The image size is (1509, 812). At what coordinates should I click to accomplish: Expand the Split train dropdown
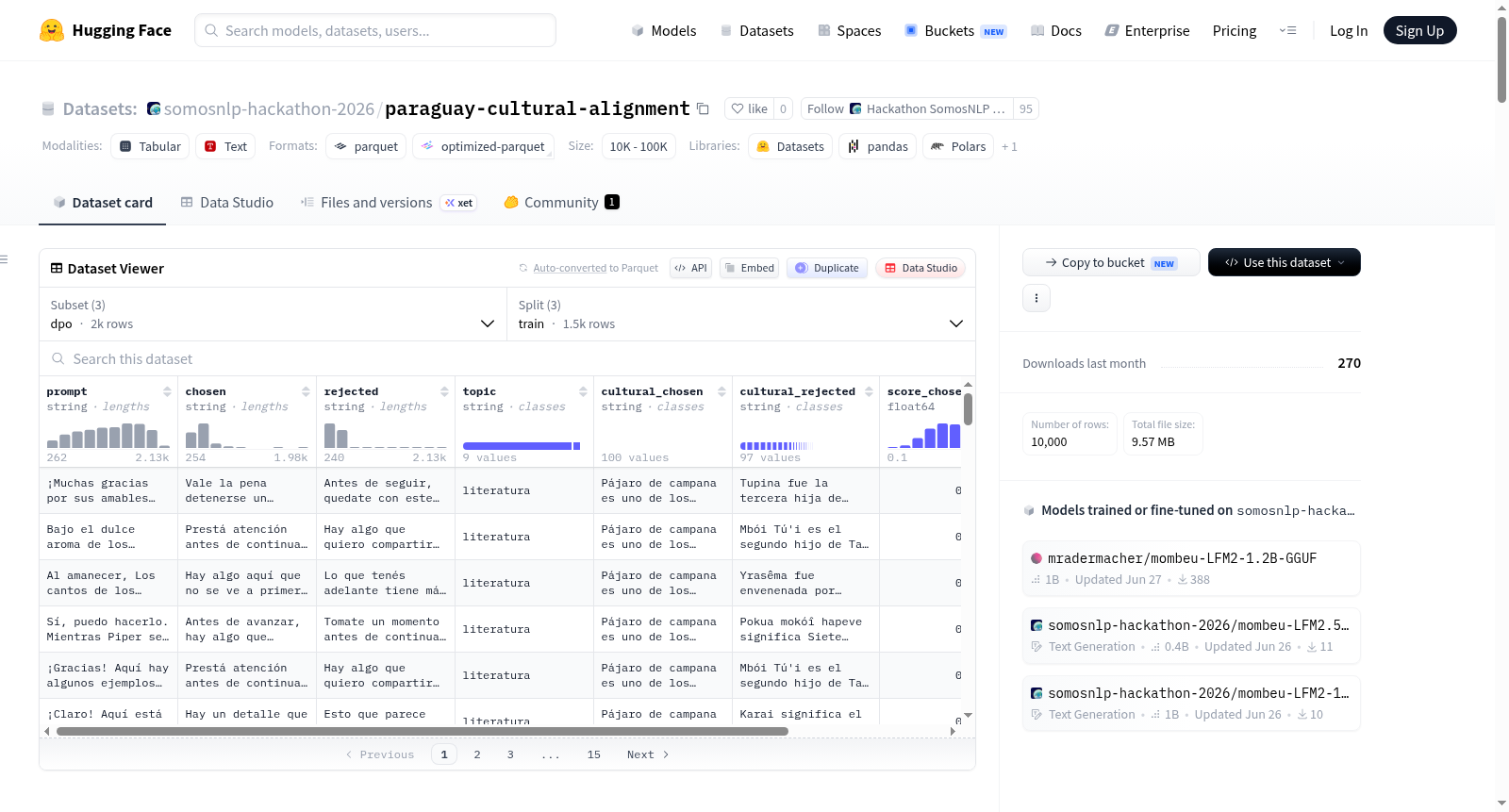(x=740, y=314)
